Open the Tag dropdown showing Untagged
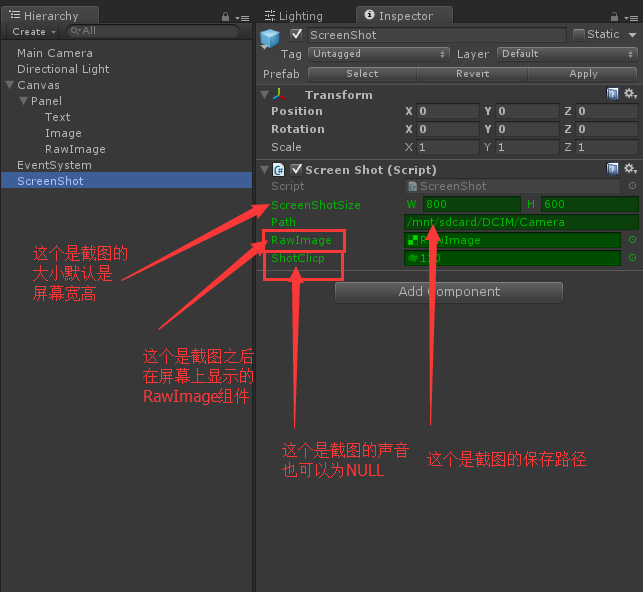 [x=379, y=54]
